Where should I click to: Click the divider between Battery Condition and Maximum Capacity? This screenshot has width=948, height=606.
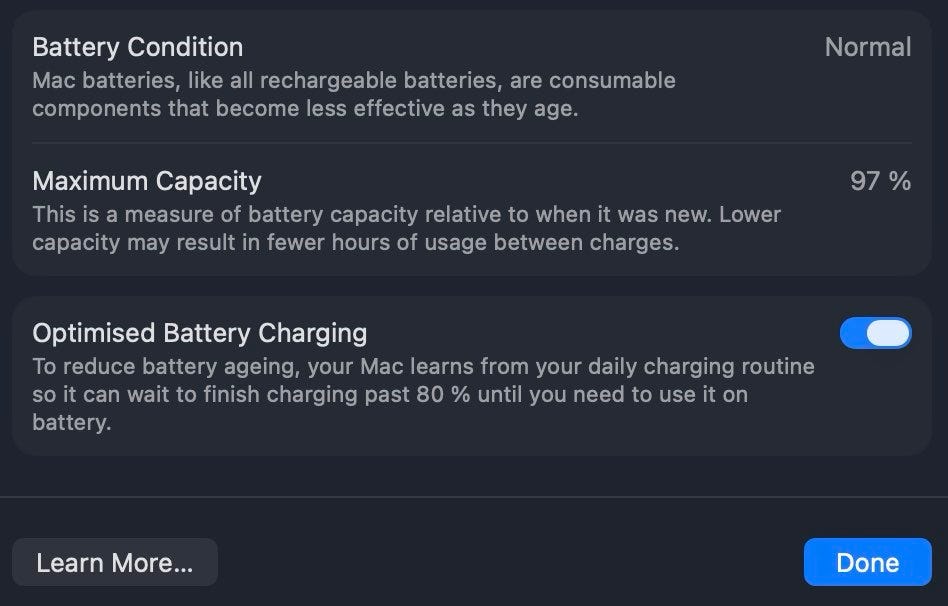[x=472, y=143]
